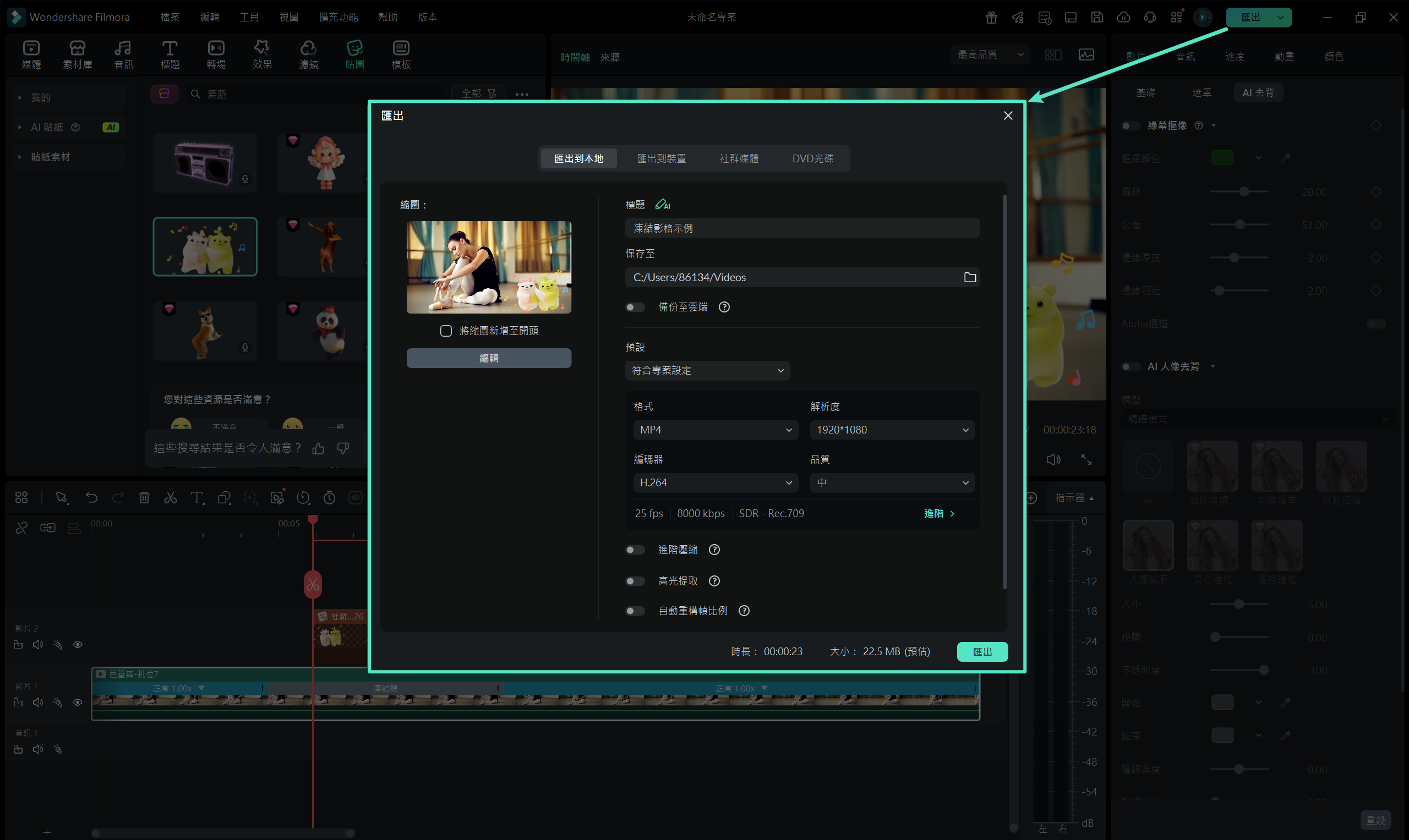Click the 進階 advanced settings link
The height and width of the screenshot is (840, 1409).
click(938, 513)
